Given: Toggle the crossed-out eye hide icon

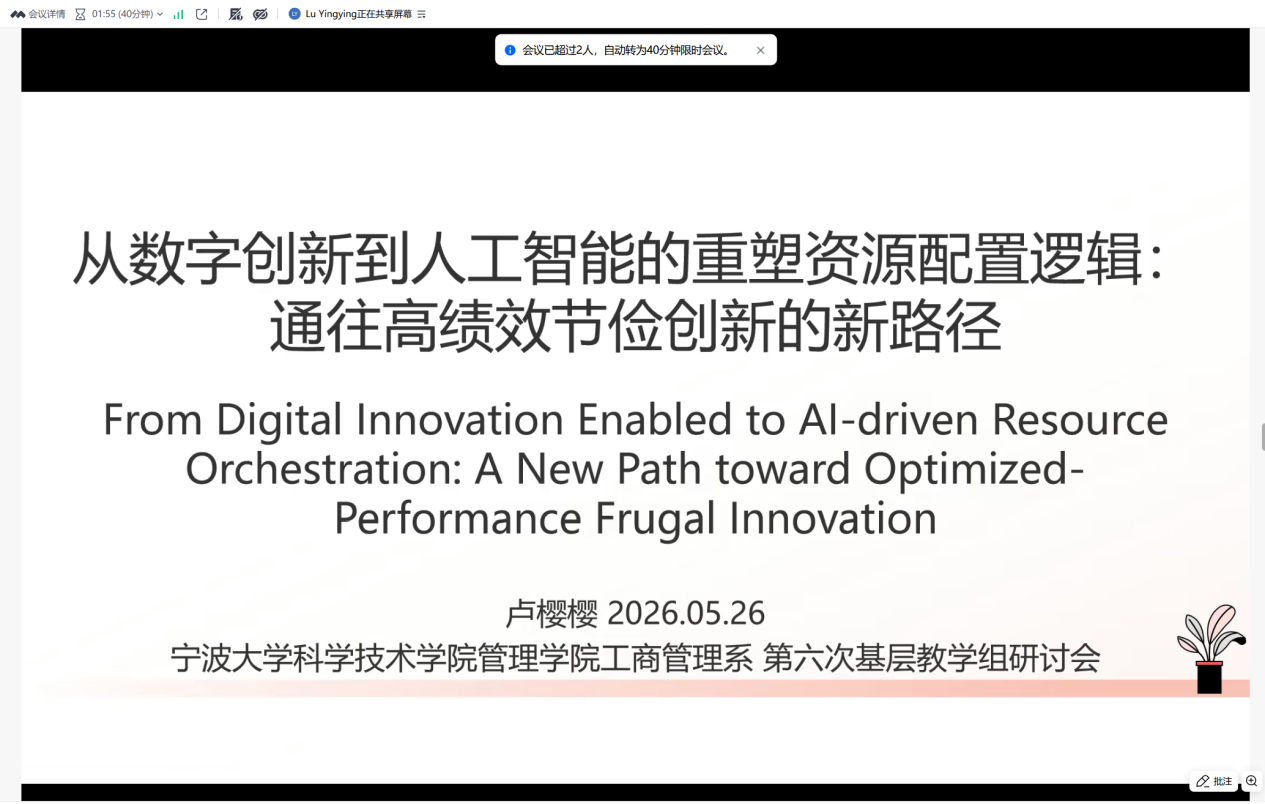Looking at the screenshot, I should tap(261, 14).
